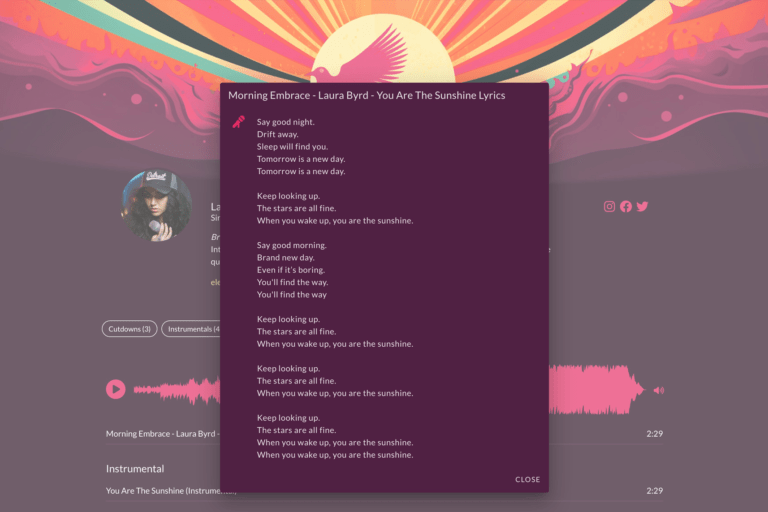Select the You Are The Sunshine instrumental row

[384, 490]
